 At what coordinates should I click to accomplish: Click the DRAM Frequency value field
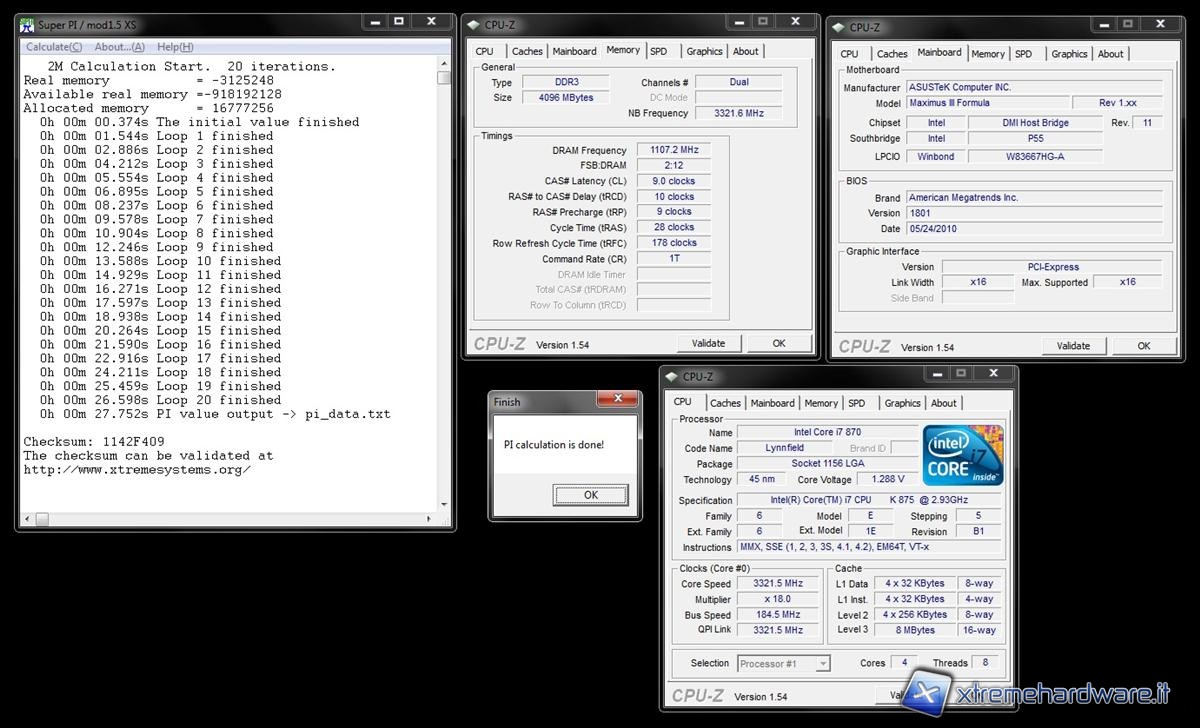673,150
